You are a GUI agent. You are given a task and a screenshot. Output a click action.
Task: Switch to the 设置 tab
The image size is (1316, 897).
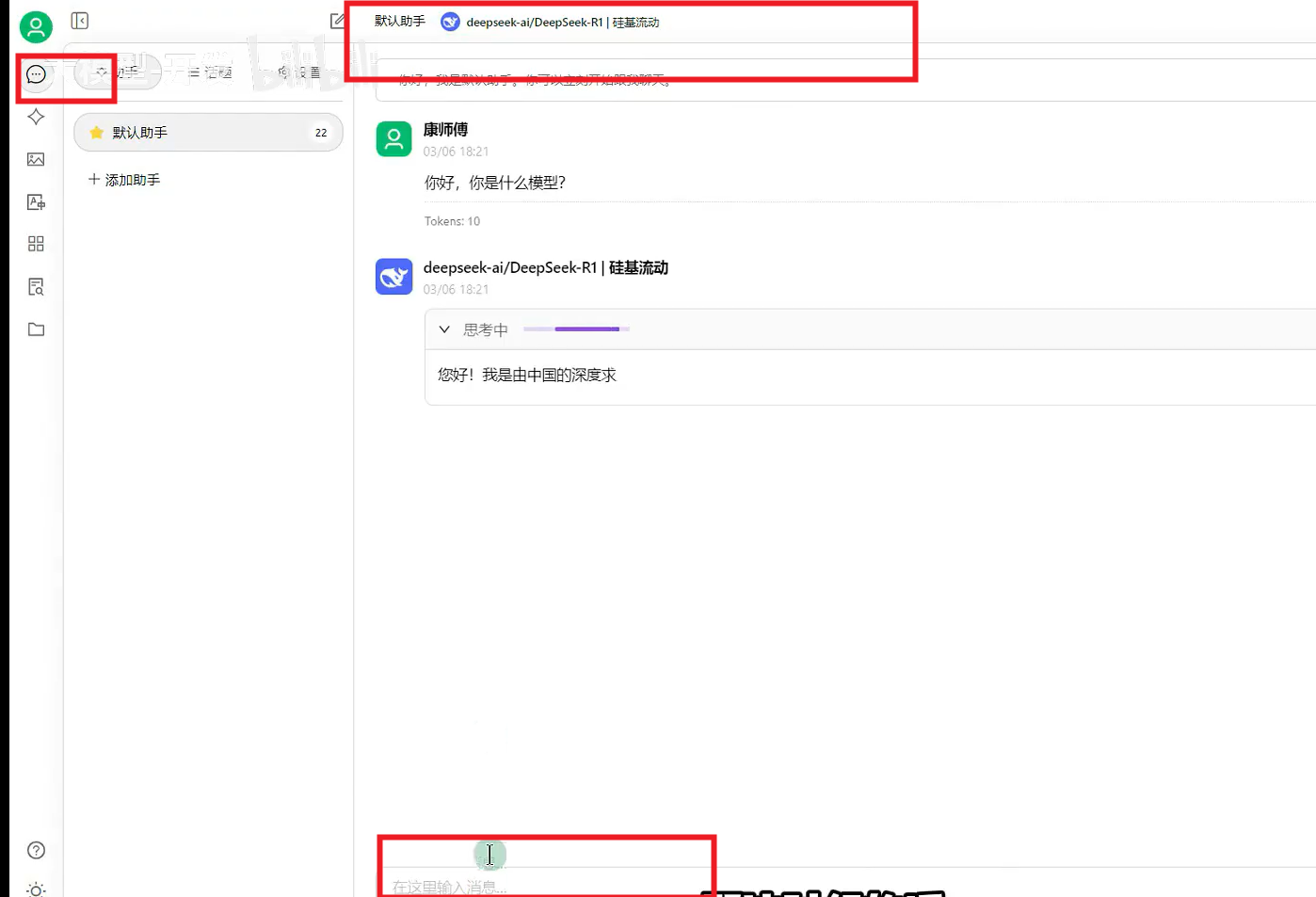298,72
